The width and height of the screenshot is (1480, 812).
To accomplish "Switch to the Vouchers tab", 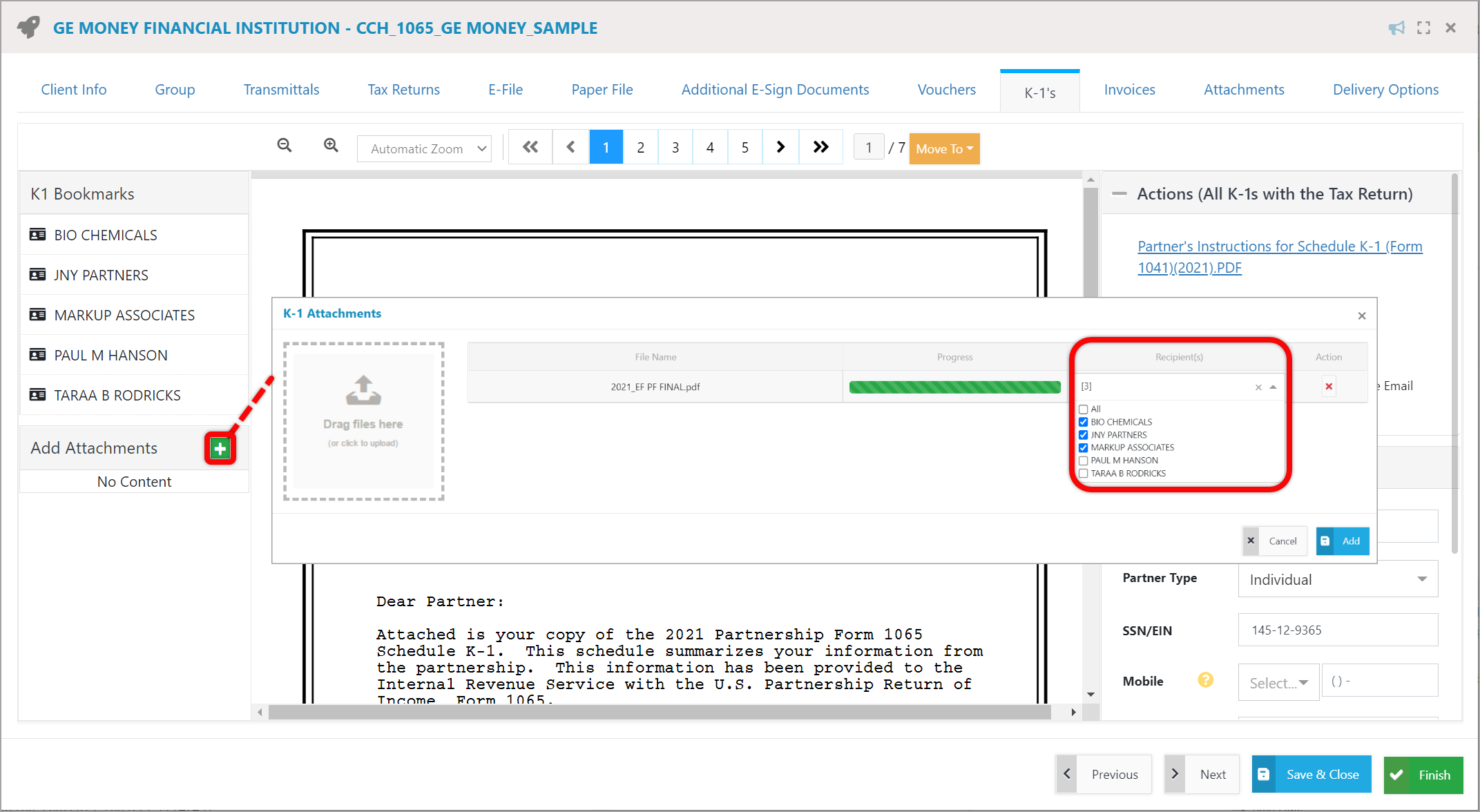I will (946, 90).
